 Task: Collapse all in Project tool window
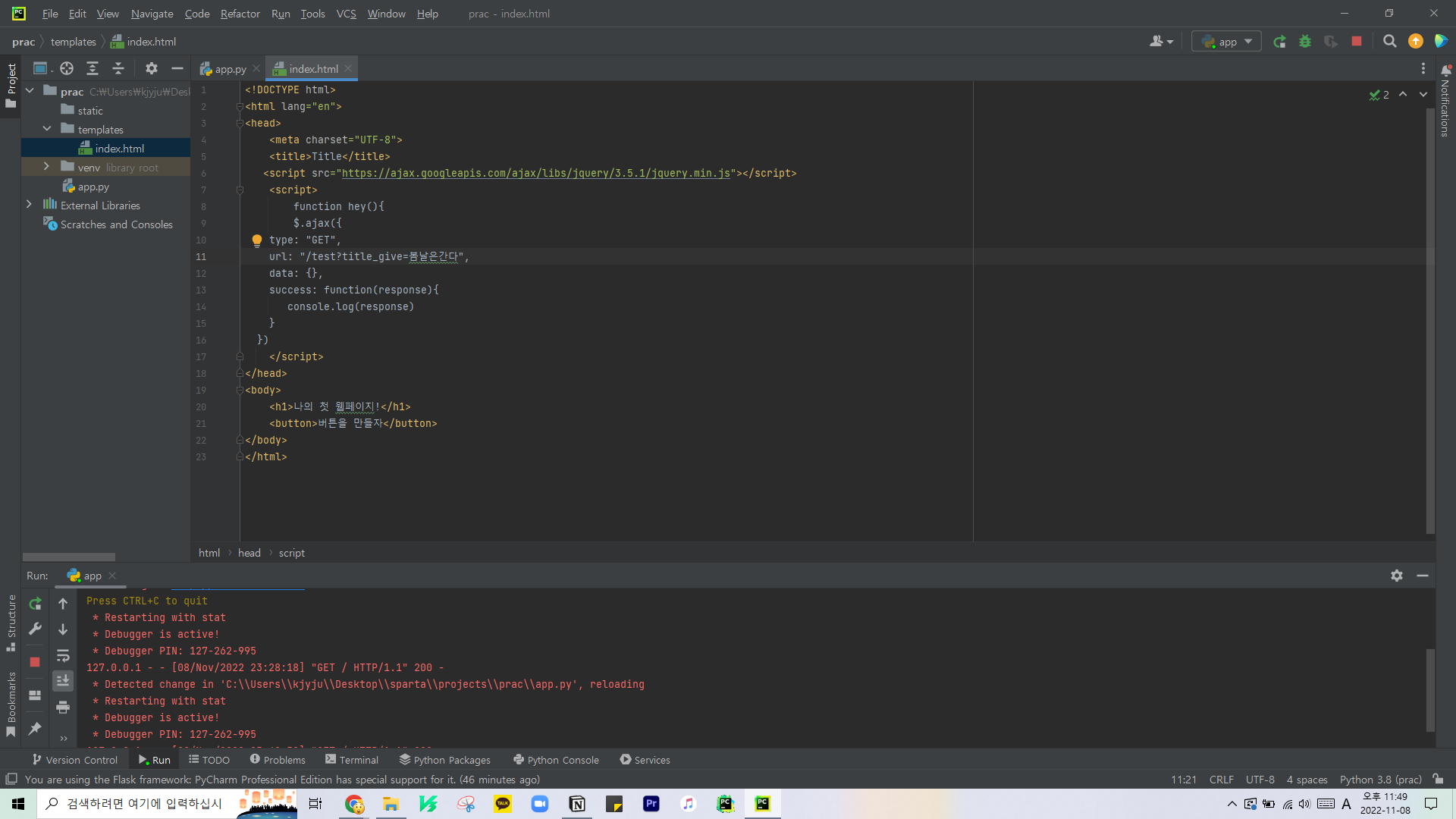click(118, 68)
